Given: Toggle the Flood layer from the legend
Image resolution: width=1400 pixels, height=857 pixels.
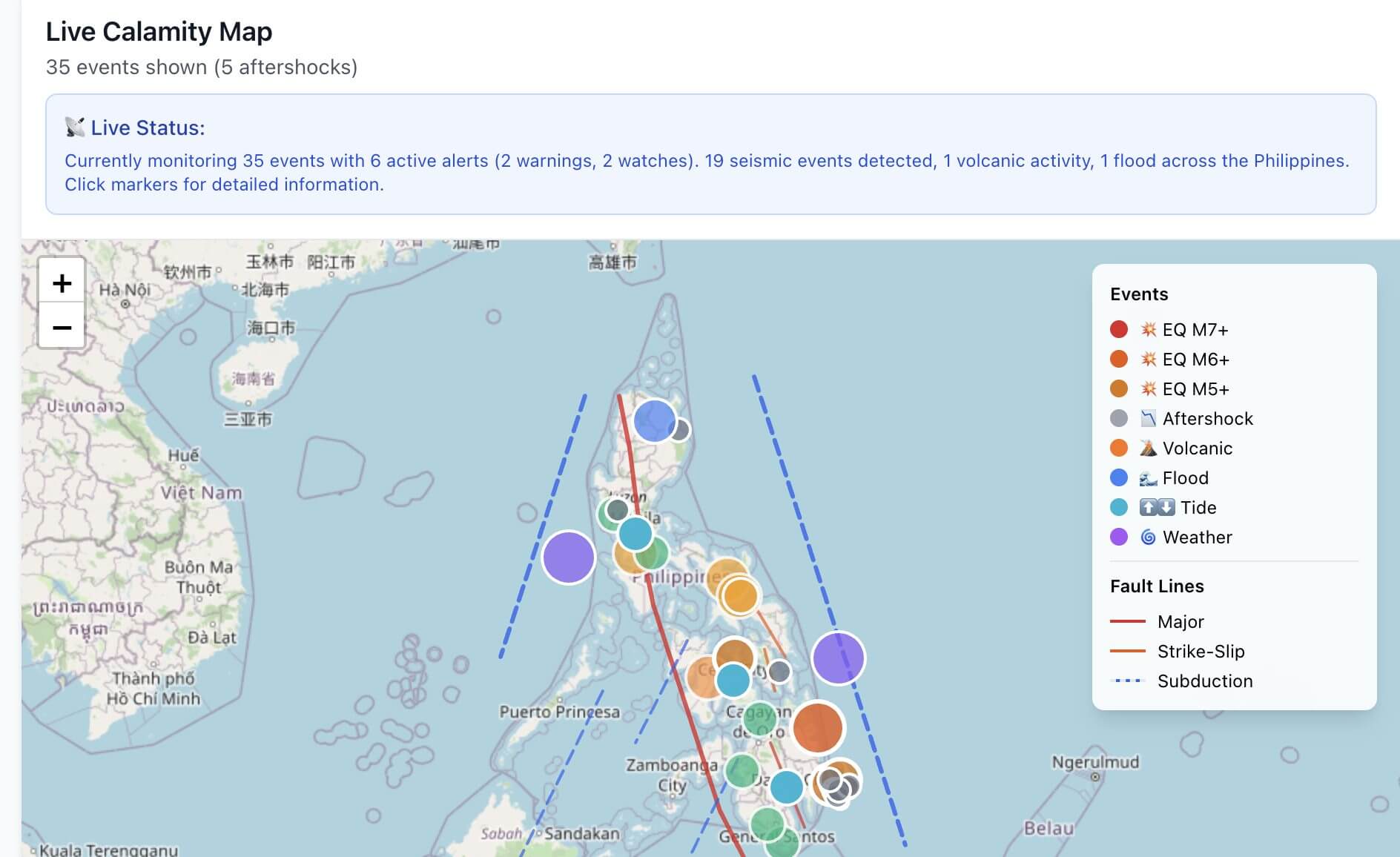Looking at the screenshot, I should (x=1120, y=477).
